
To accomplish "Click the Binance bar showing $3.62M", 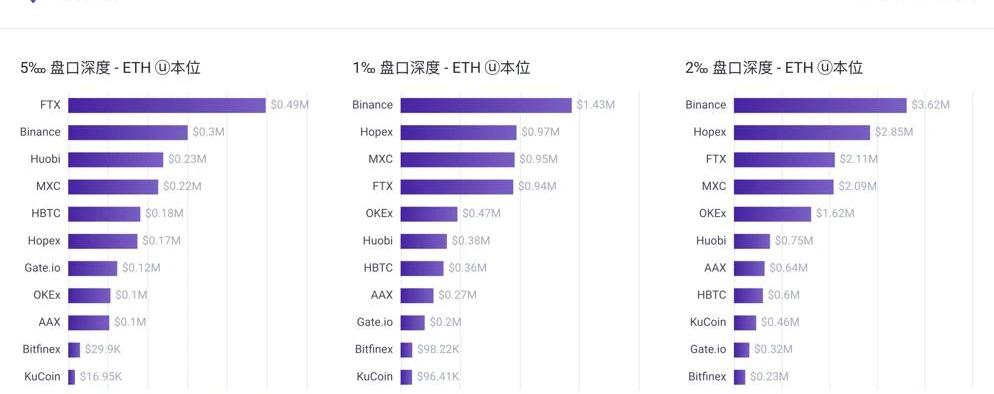I will [820, 105].
